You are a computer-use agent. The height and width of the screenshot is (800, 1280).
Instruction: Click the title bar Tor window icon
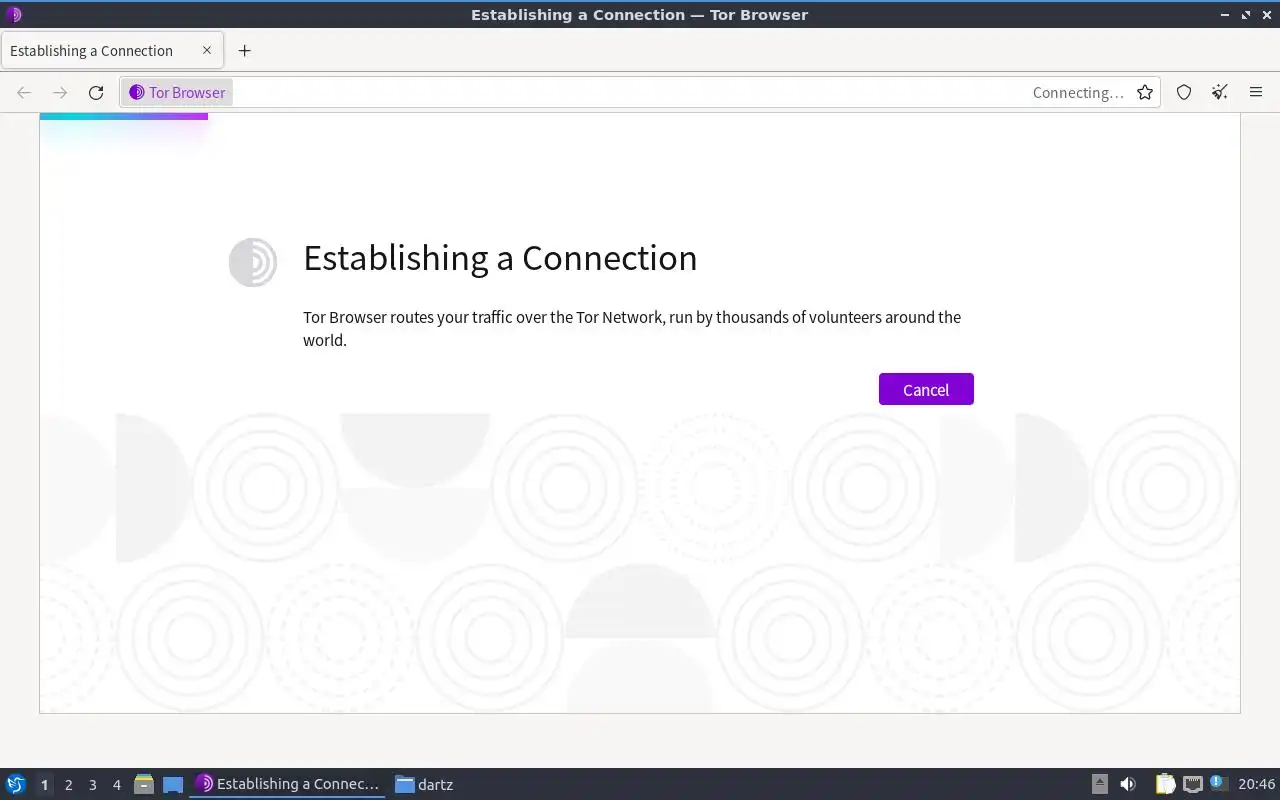coord(13,15)
